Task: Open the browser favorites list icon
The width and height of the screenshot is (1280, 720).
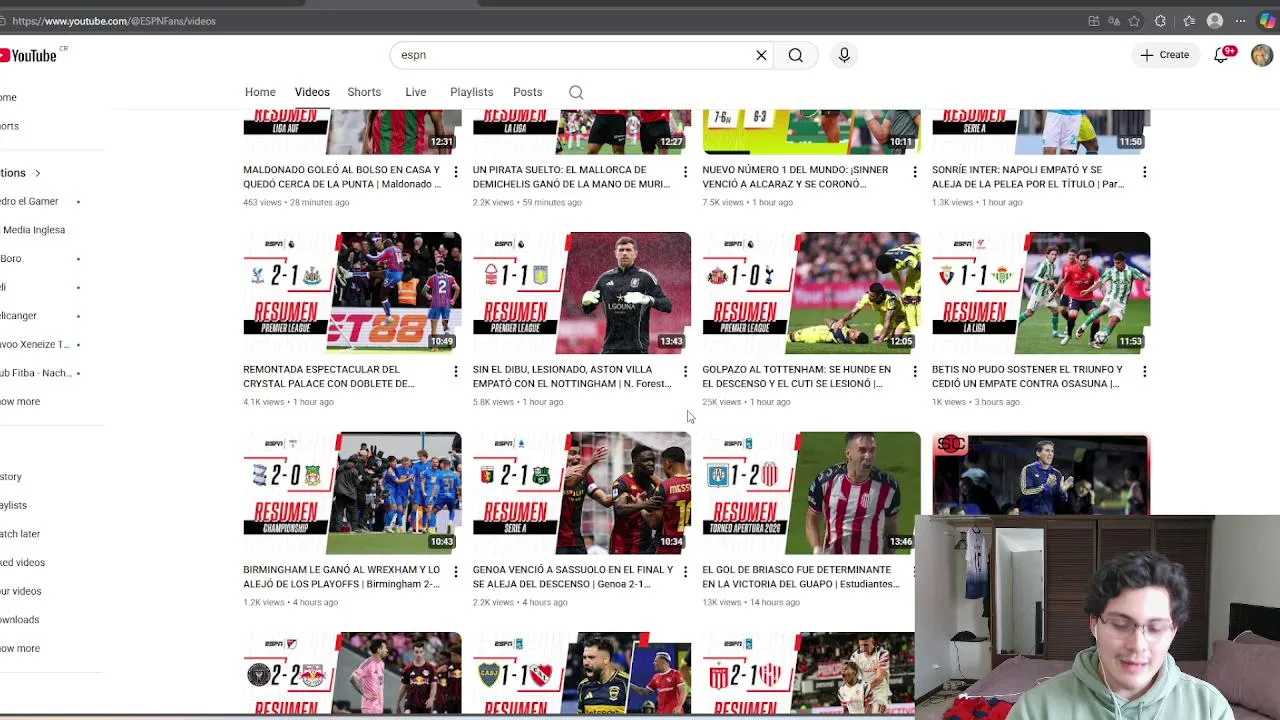Action: 1188,21
